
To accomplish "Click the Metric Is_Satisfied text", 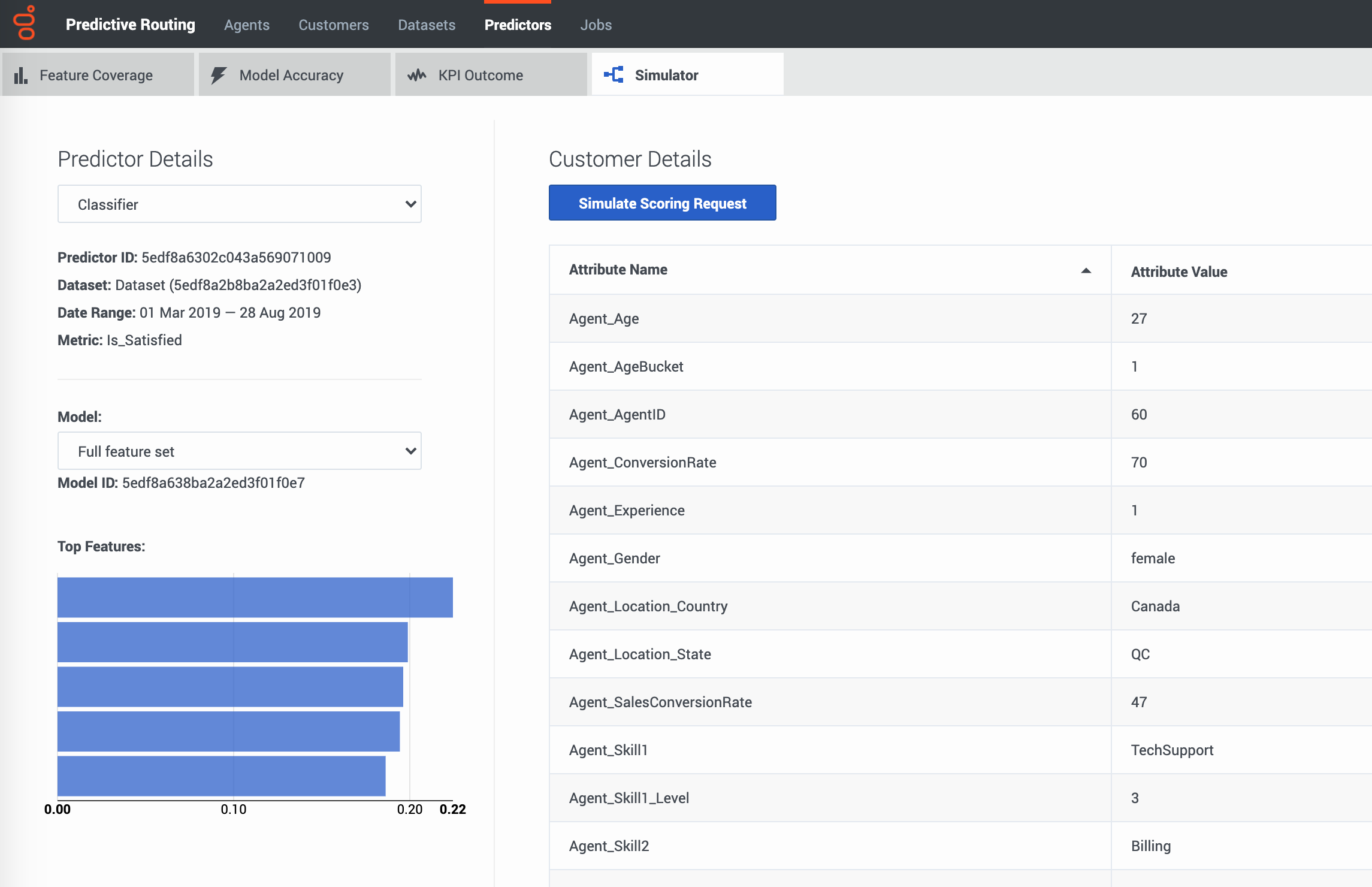I will click(120, 340).
